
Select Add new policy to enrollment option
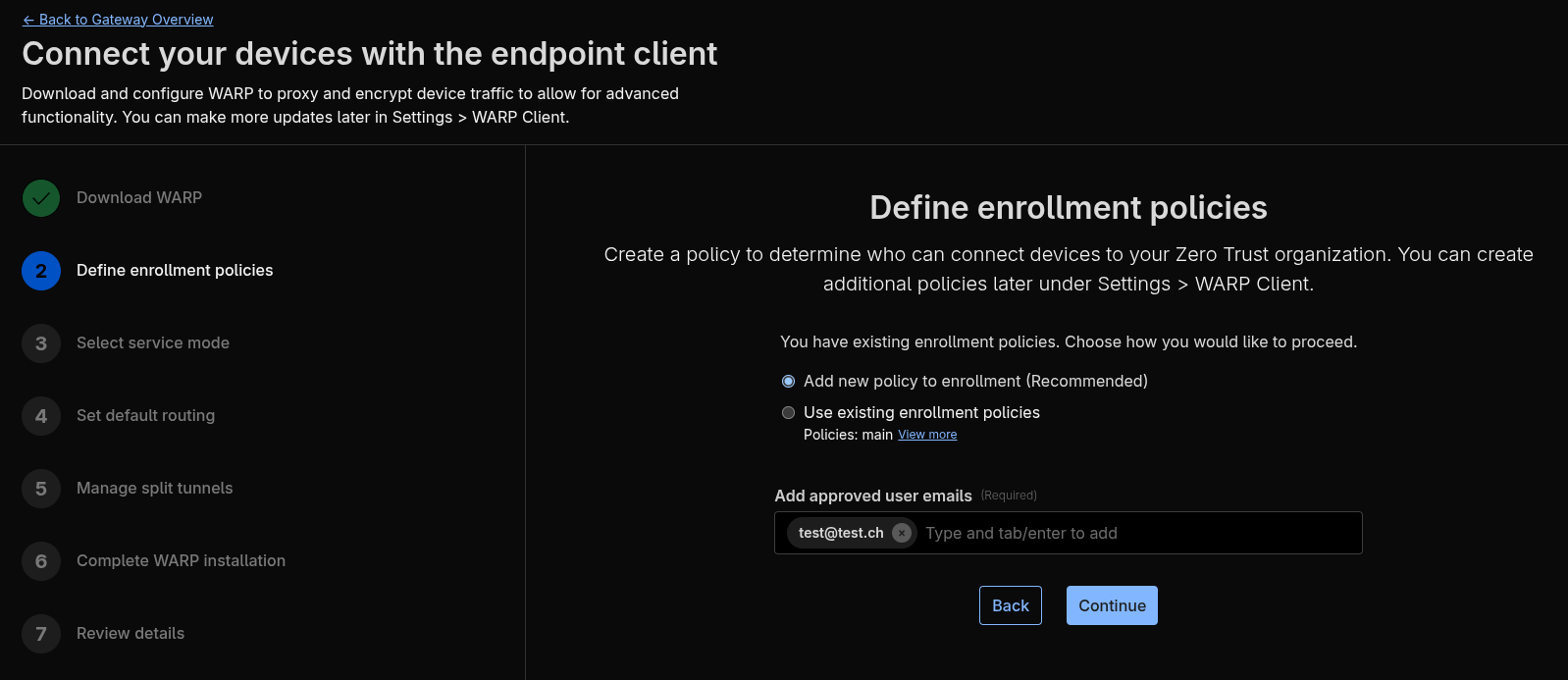click(788, 381)
